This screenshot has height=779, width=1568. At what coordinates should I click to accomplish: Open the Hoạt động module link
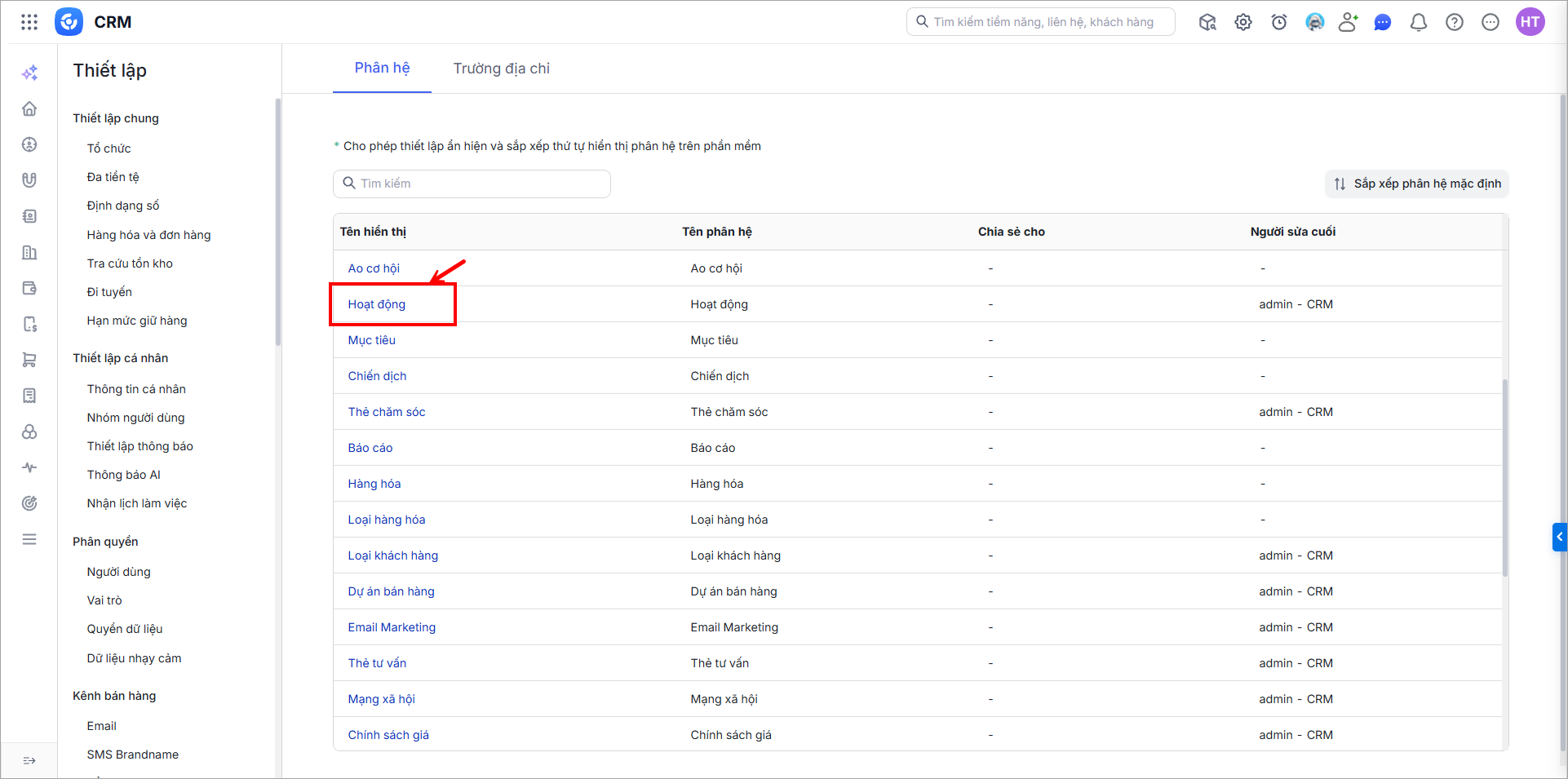377,304
